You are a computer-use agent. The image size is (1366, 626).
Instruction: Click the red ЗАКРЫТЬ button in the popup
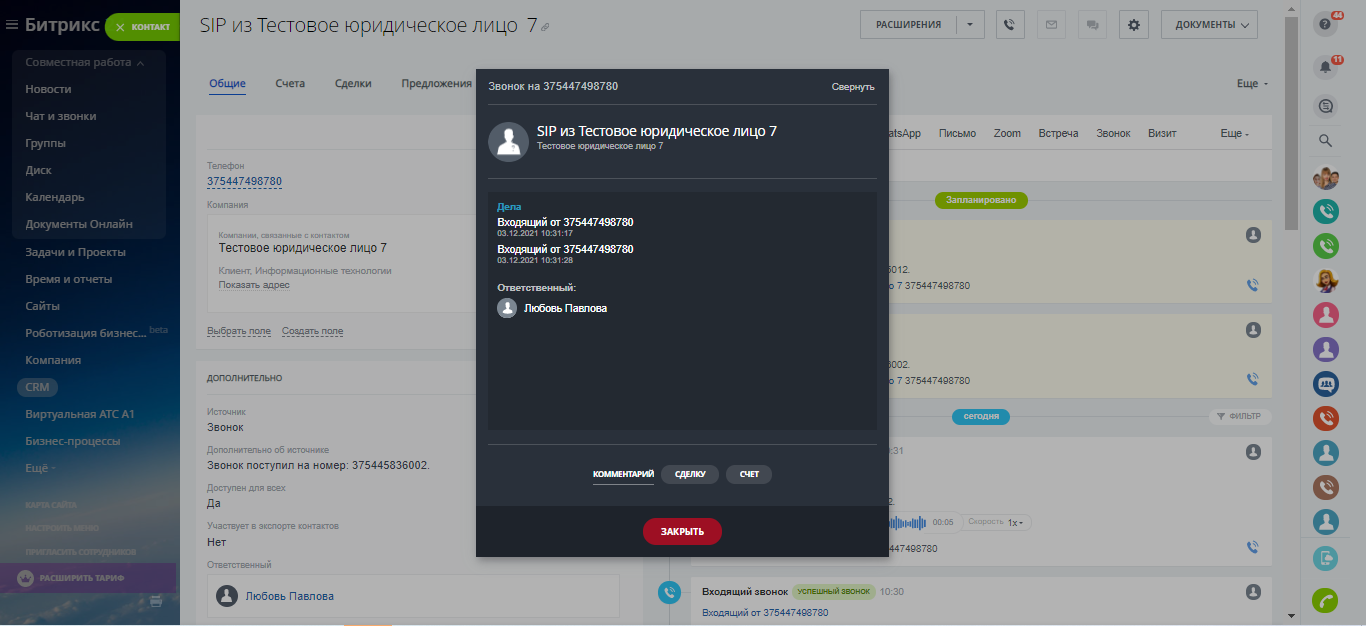(682, 531)
